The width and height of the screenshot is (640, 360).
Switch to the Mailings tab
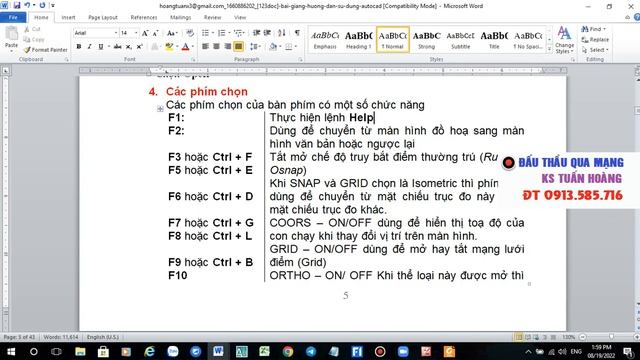pos(180,17)
